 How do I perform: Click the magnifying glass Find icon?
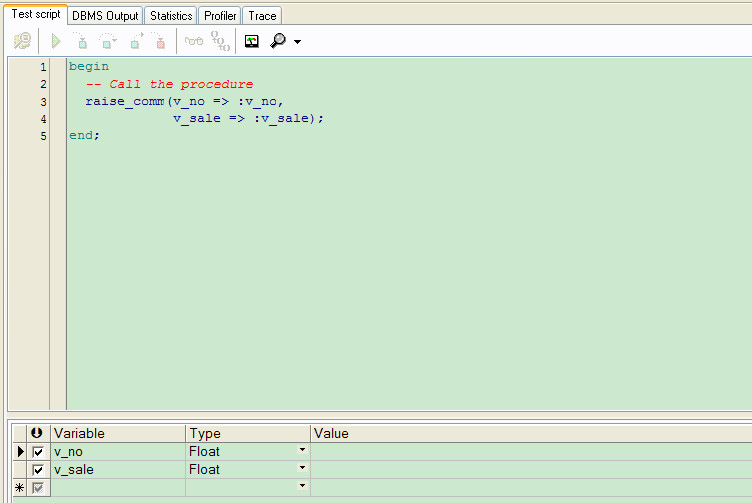278,41
